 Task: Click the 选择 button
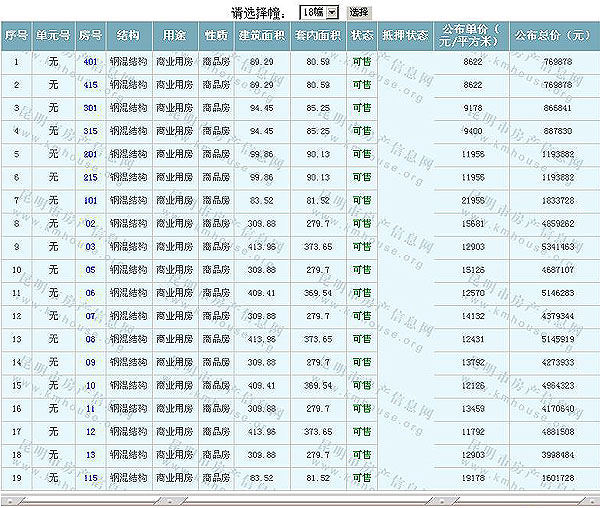tap(359, 12)
